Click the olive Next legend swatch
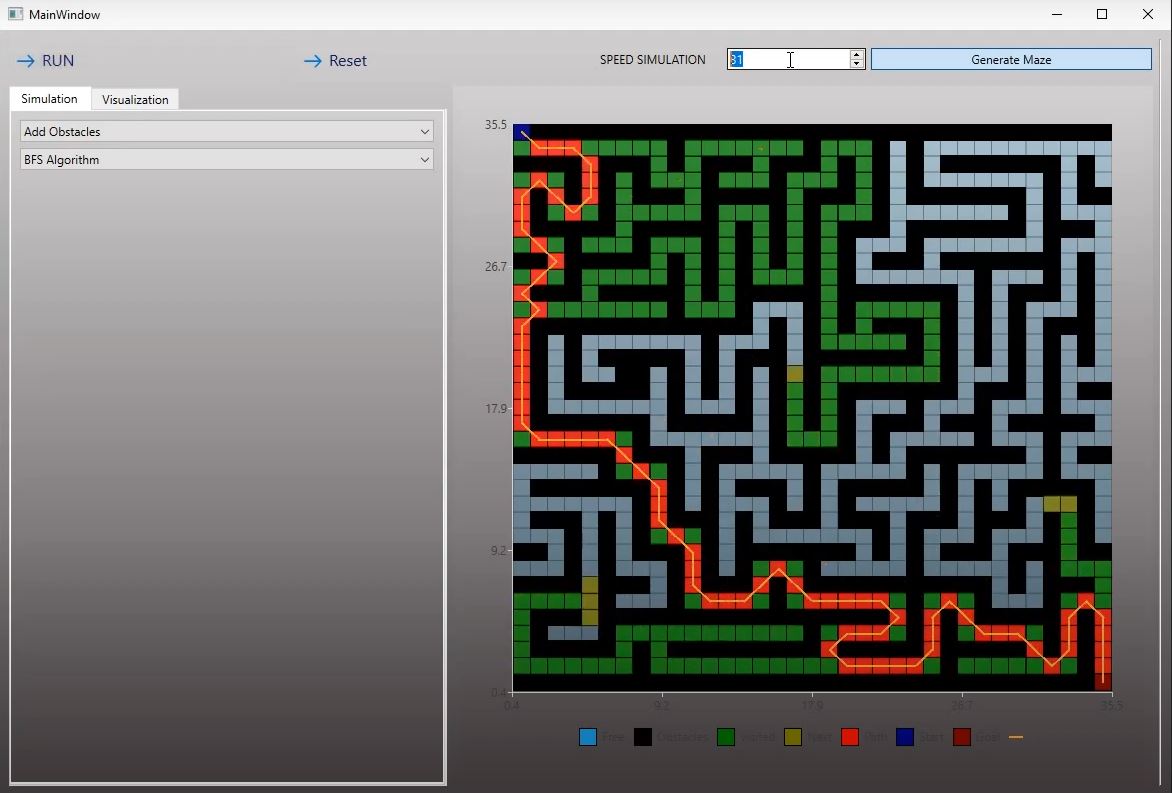The image size is (1172, 793). tap(793, 737)
